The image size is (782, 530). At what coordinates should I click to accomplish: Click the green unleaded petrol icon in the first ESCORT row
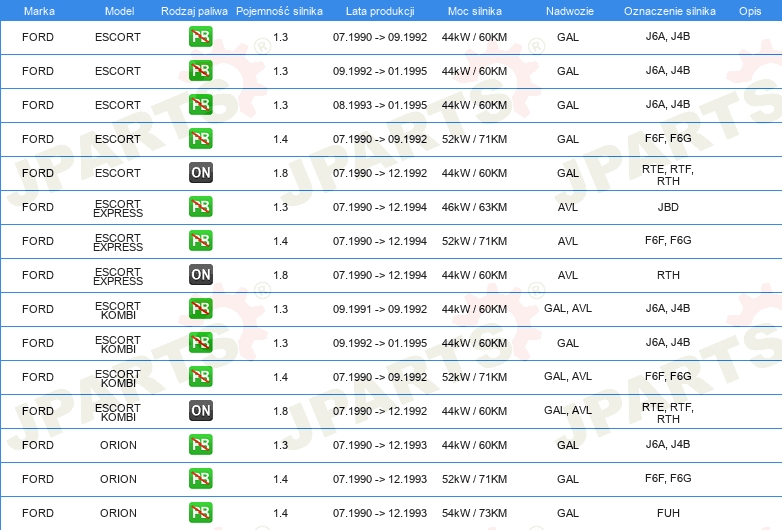coord(200,37)
